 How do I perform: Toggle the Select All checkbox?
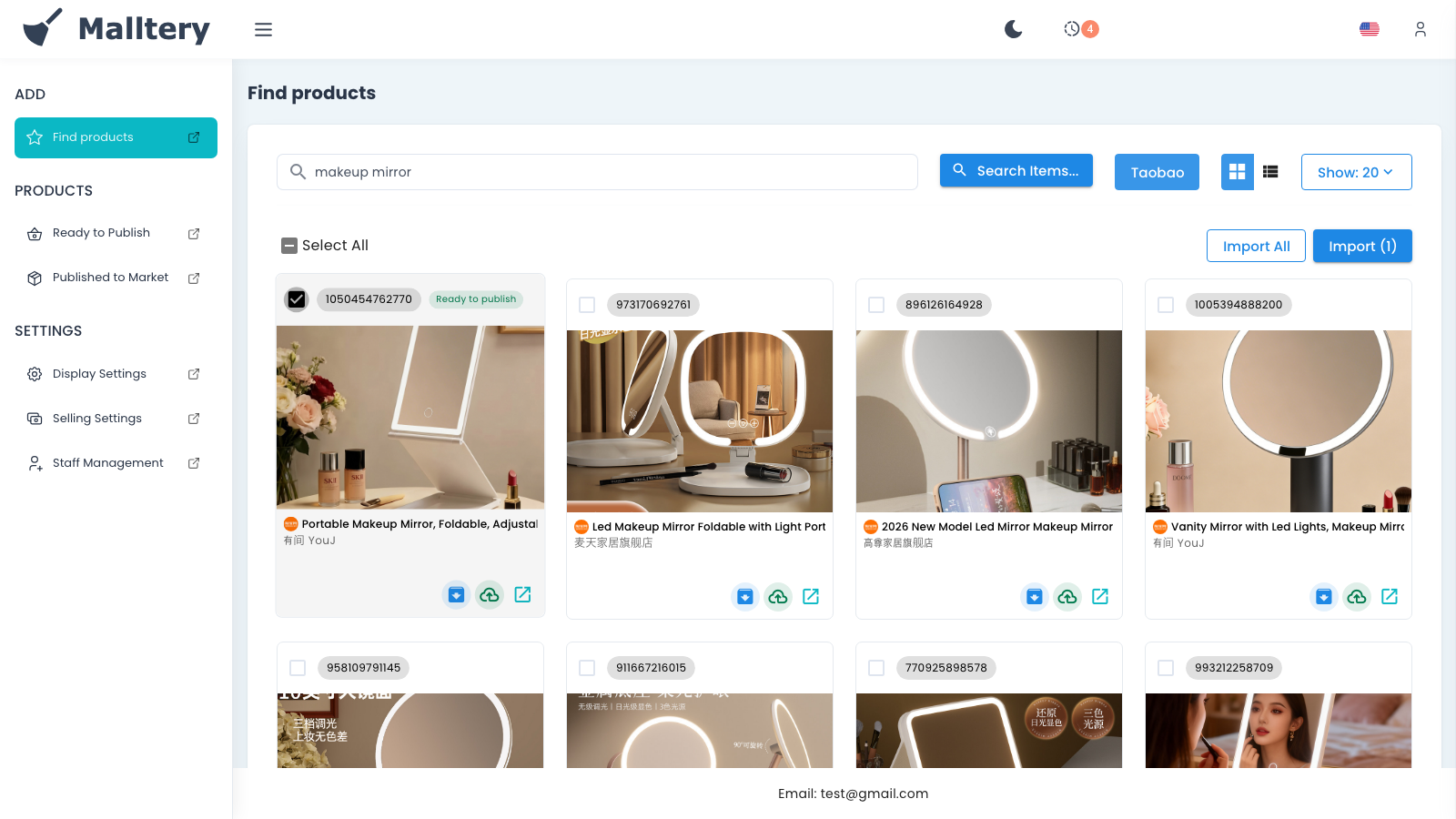coord(289,246)
